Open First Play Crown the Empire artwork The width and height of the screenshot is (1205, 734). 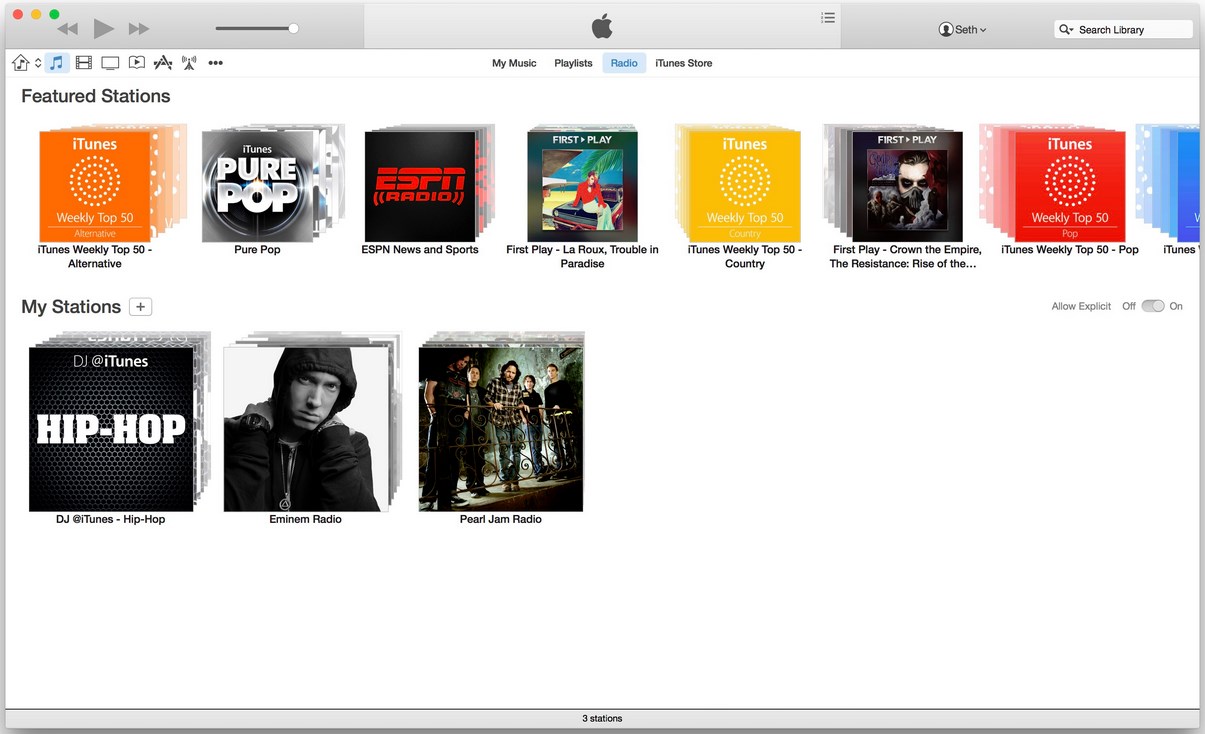[907, 187]
